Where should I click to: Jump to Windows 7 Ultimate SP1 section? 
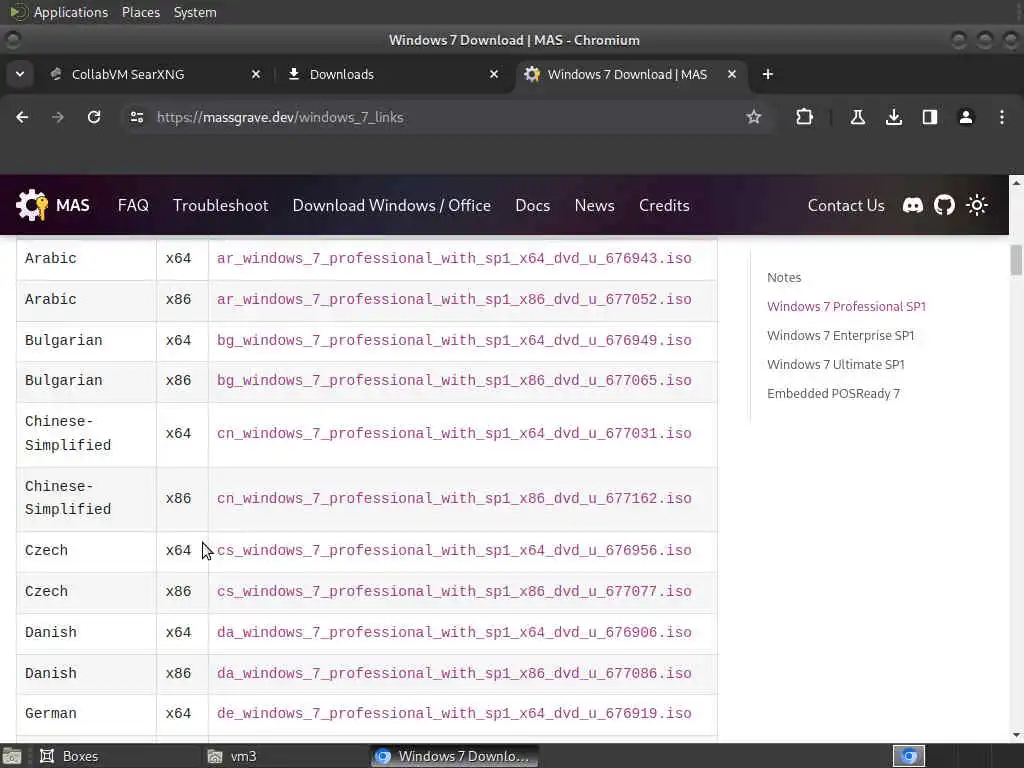(x=836, y=364)
